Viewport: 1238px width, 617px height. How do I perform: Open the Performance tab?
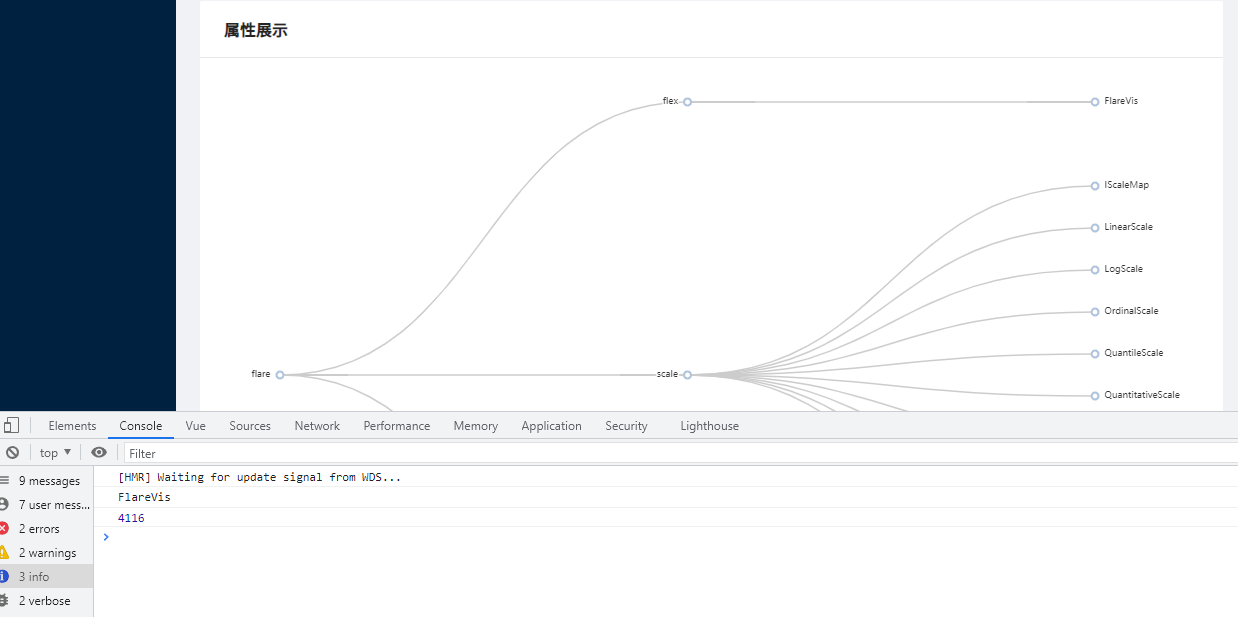coord(397,426)
